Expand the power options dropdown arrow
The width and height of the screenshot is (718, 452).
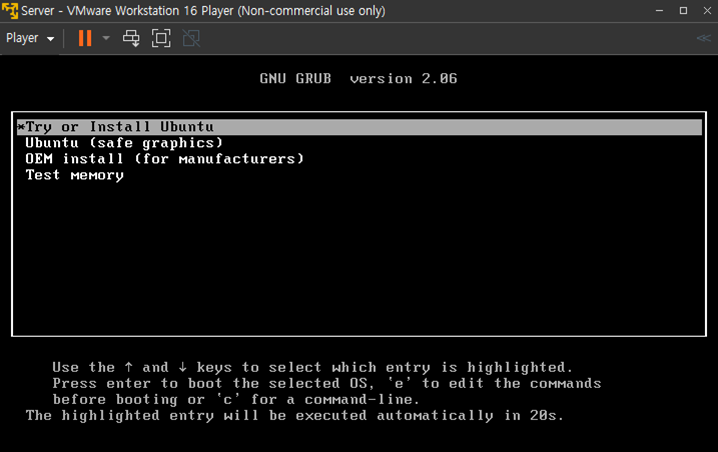coord(106,38)
